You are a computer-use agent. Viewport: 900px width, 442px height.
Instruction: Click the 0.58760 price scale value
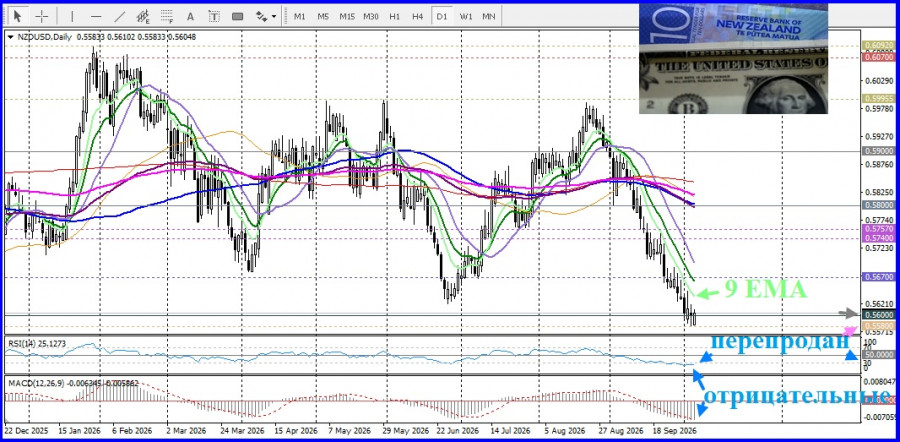(x=881, y=164)
